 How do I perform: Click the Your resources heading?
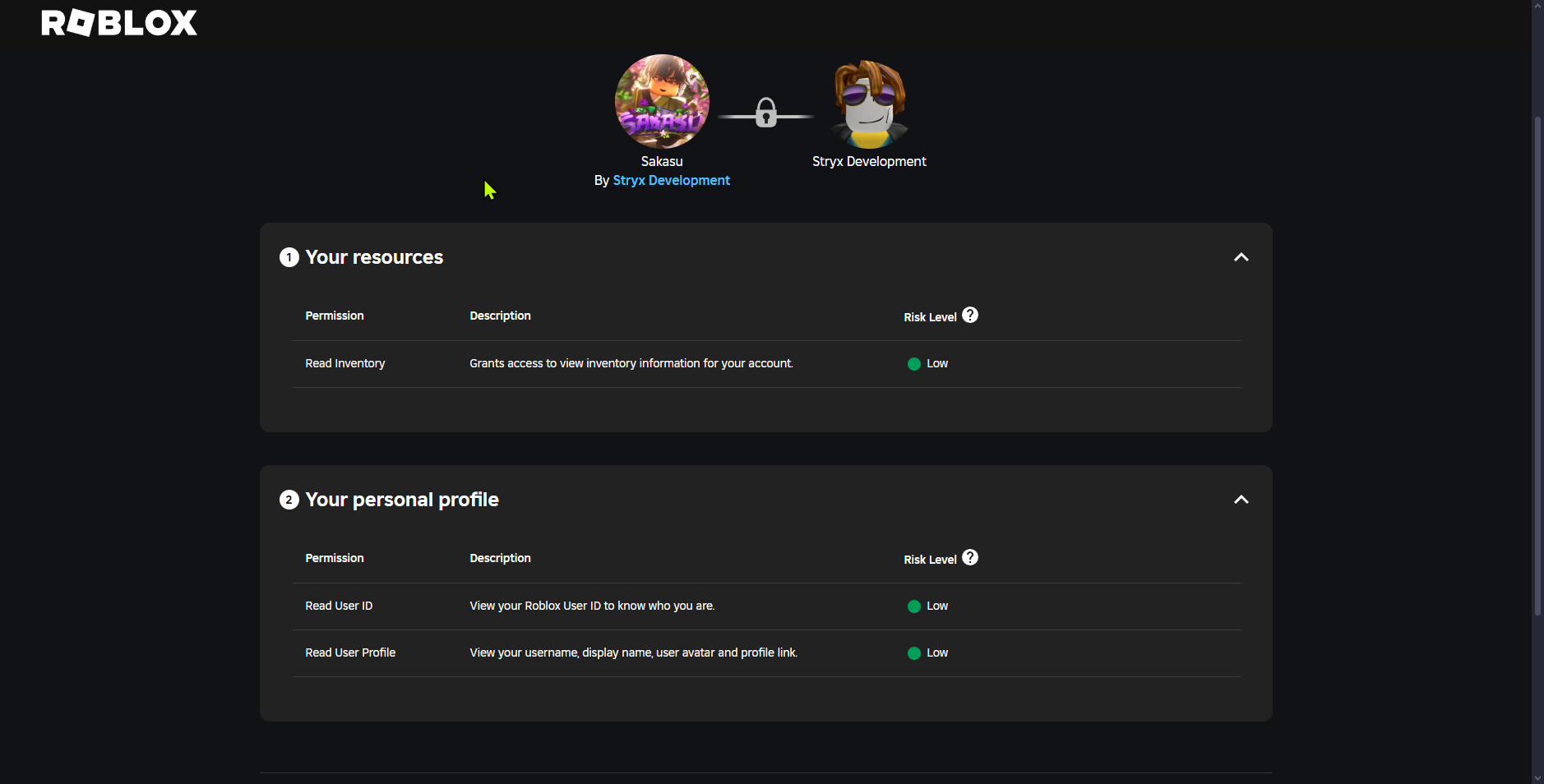coord(374,257)
